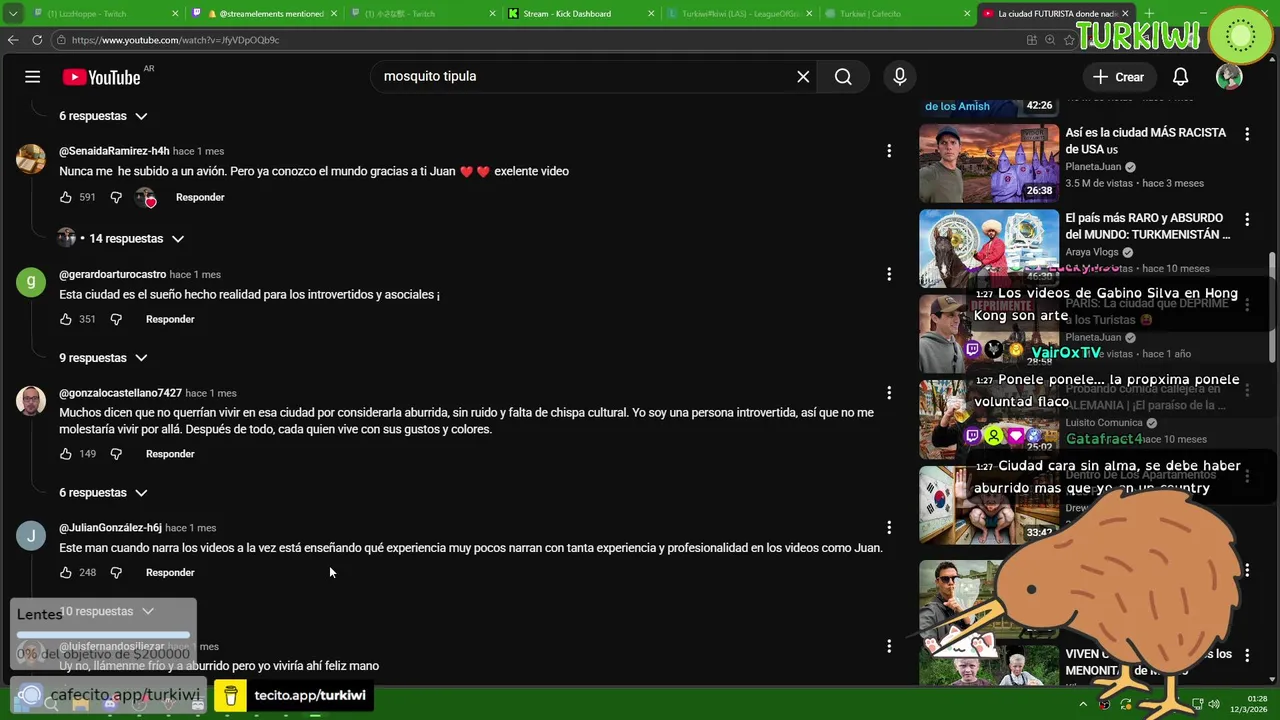
Task: Reply to SenaidaRamirez-h4h with Responder
Action: pos(200,197)
